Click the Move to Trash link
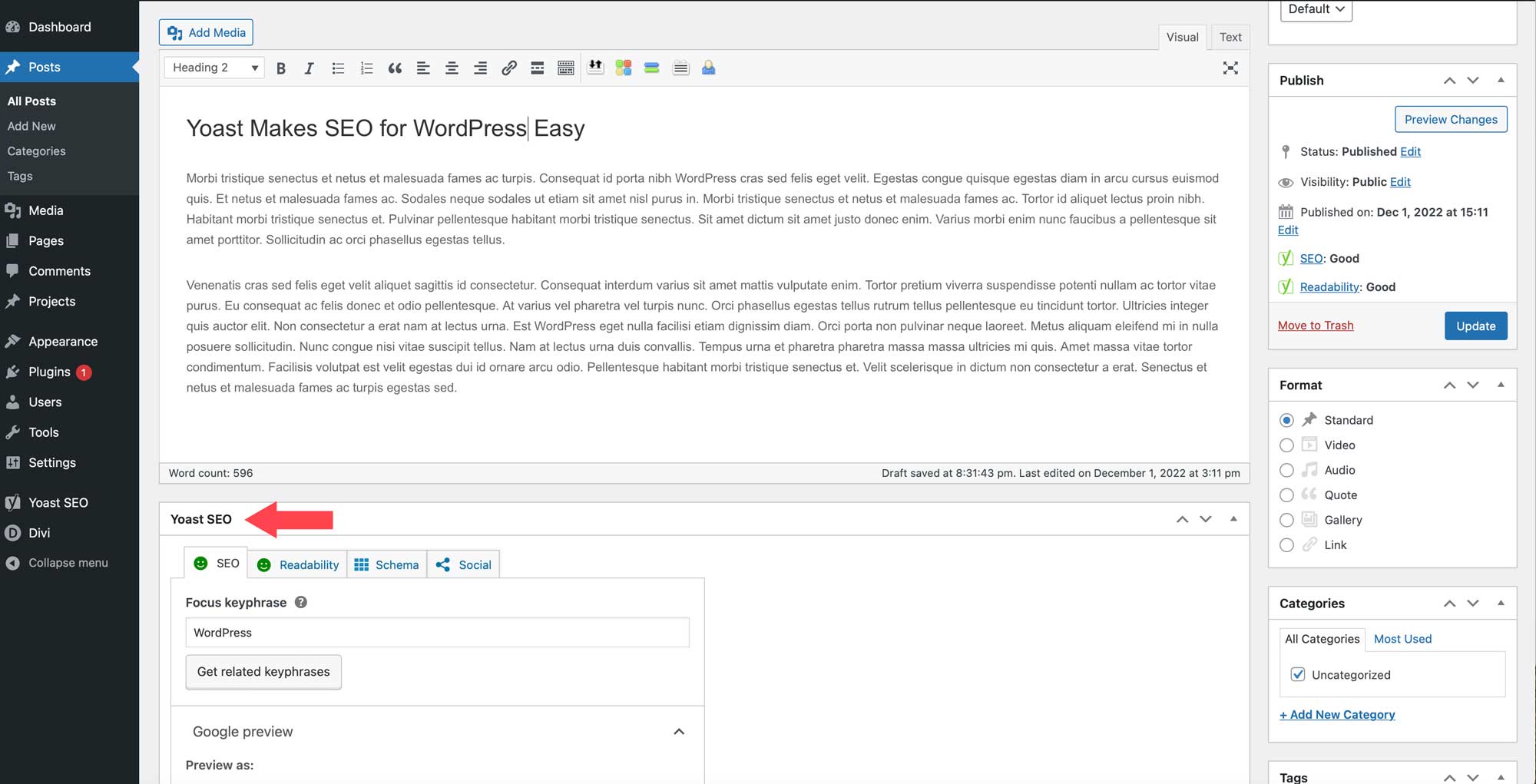 coord(1316,326)
